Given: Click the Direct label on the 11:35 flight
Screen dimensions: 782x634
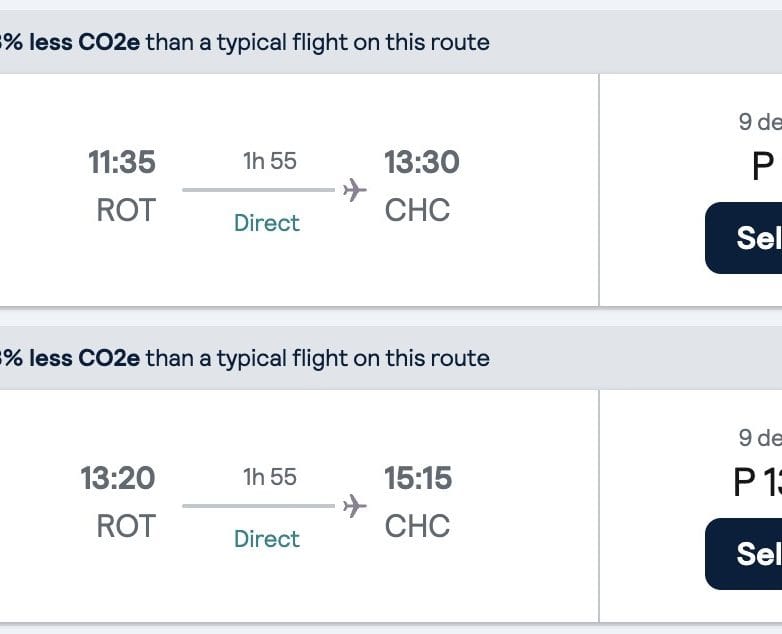Looking at the screenshot, I should click(267, 223).
